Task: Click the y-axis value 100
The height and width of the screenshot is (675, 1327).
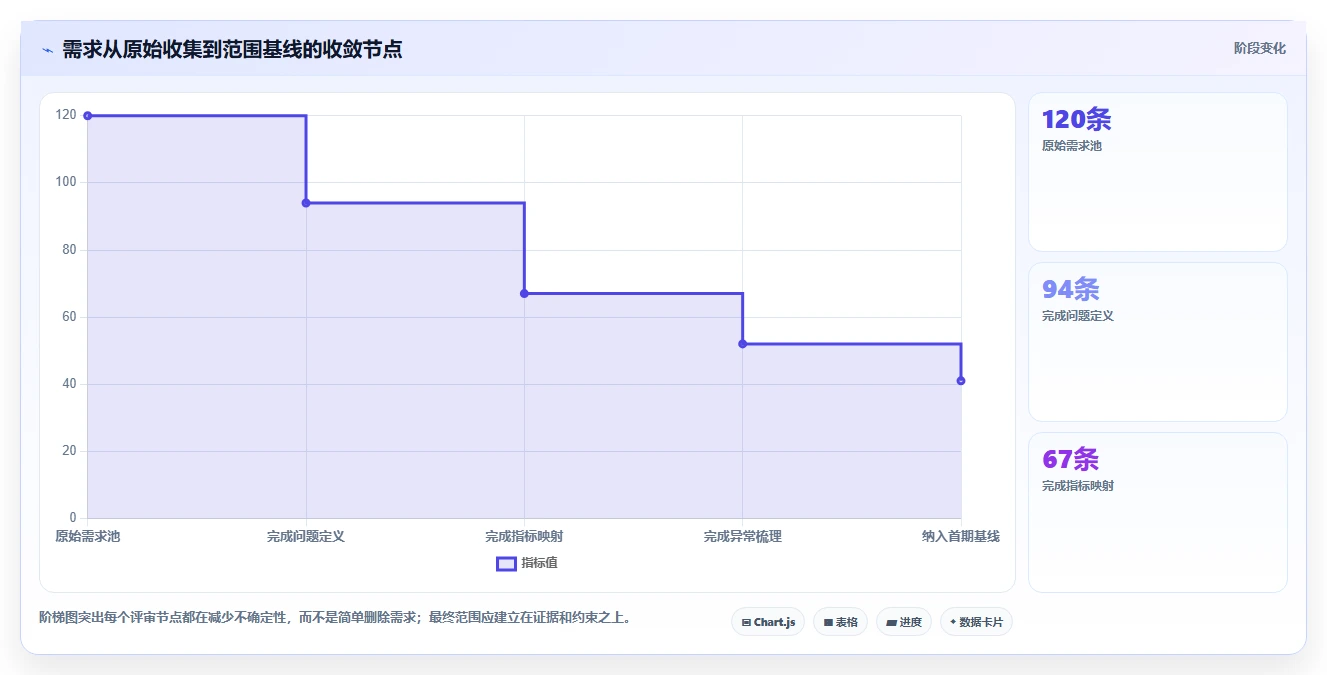Action: [67, 182]
